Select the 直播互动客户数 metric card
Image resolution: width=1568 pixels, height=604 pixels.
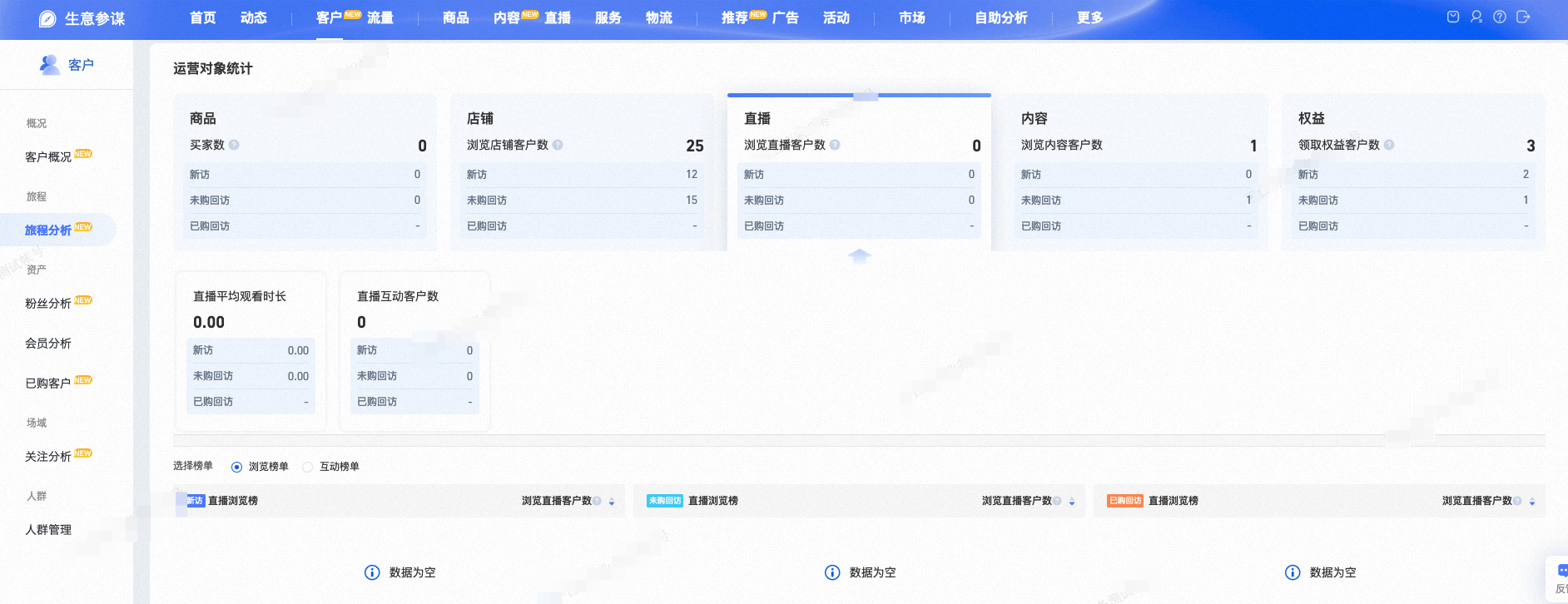click(414, 351)
